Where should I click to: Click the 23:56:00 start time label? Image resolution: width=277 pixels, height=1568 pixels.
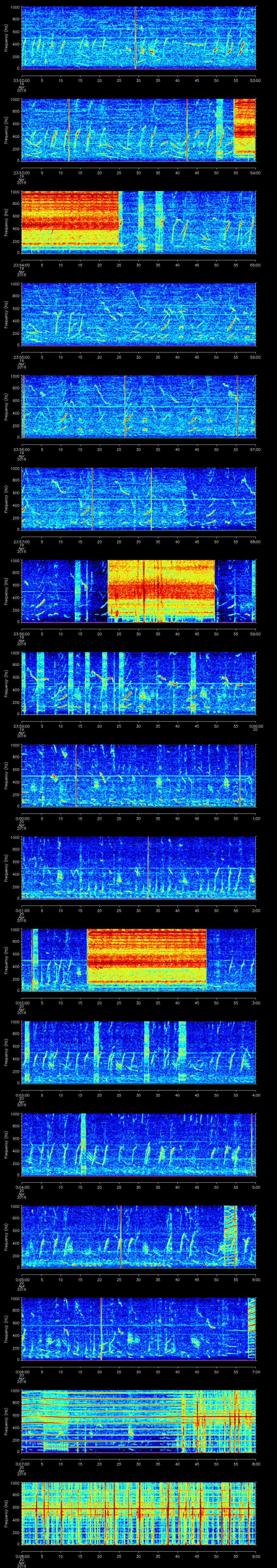[x=22, y=449]
